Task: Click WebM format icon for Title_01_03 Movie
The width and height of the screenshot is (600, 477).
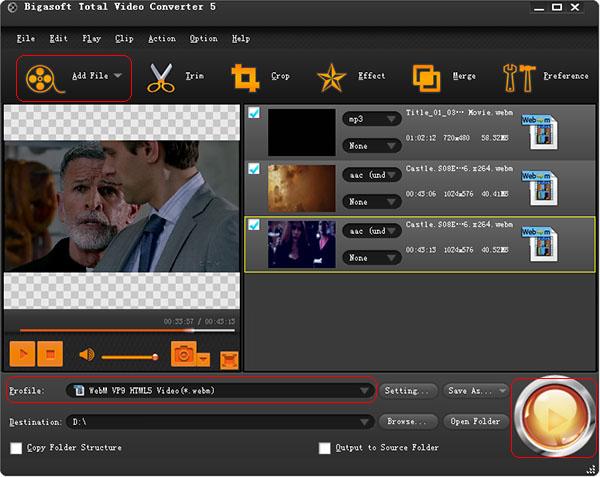Action: 540,132
